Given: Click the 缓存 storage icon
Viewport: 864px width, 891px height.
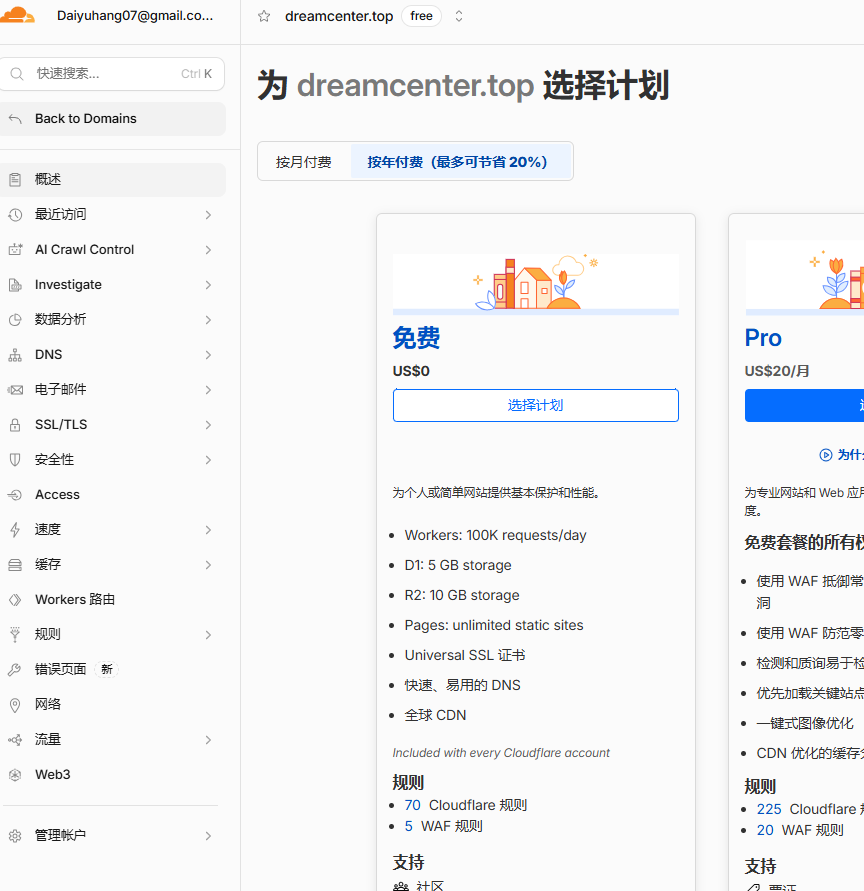Looking at the screenshot, I should (x=15, y=565).
